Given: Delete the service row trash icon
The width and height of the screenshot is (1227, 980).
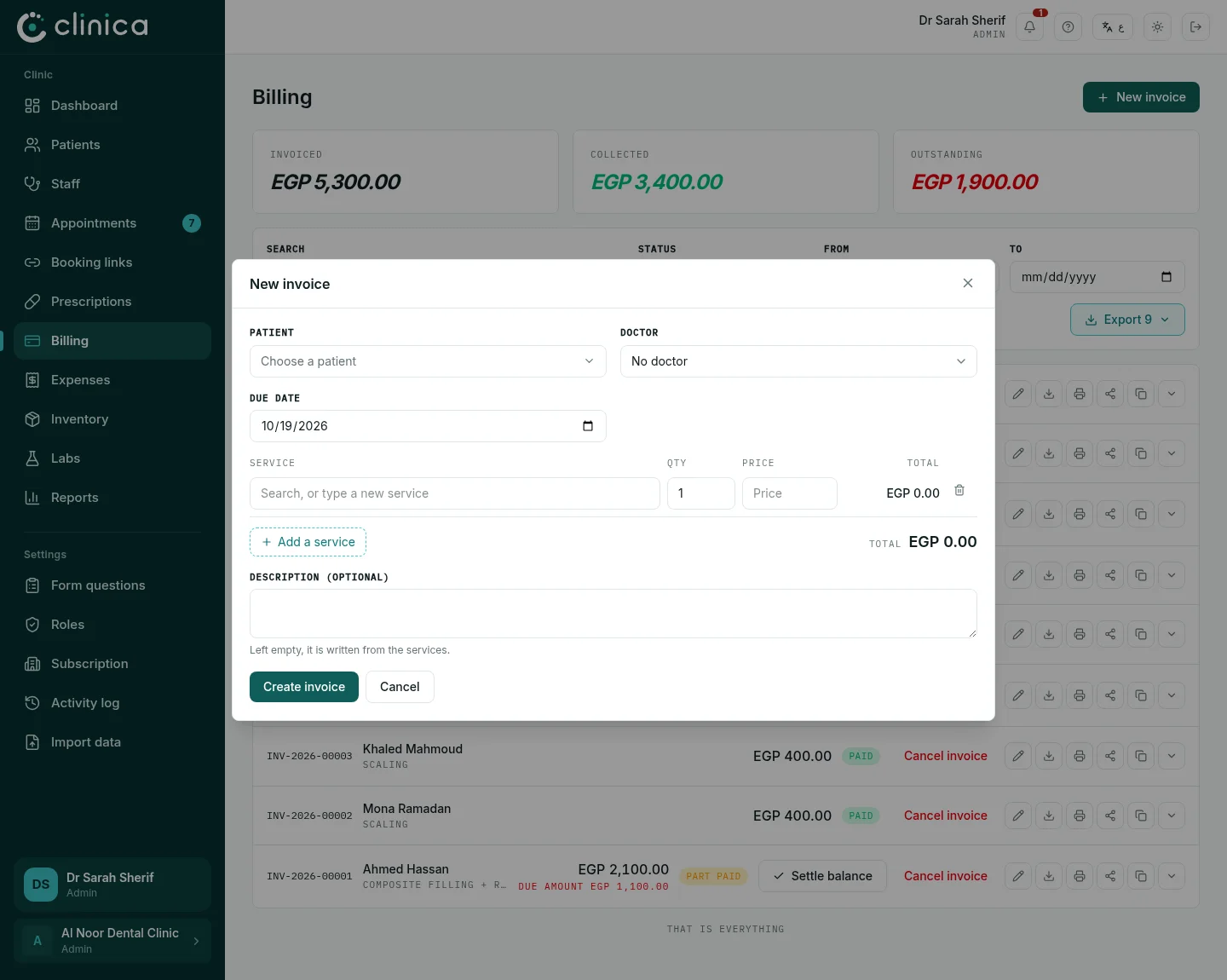Looking at the screenshot, I should coord(959,490).
